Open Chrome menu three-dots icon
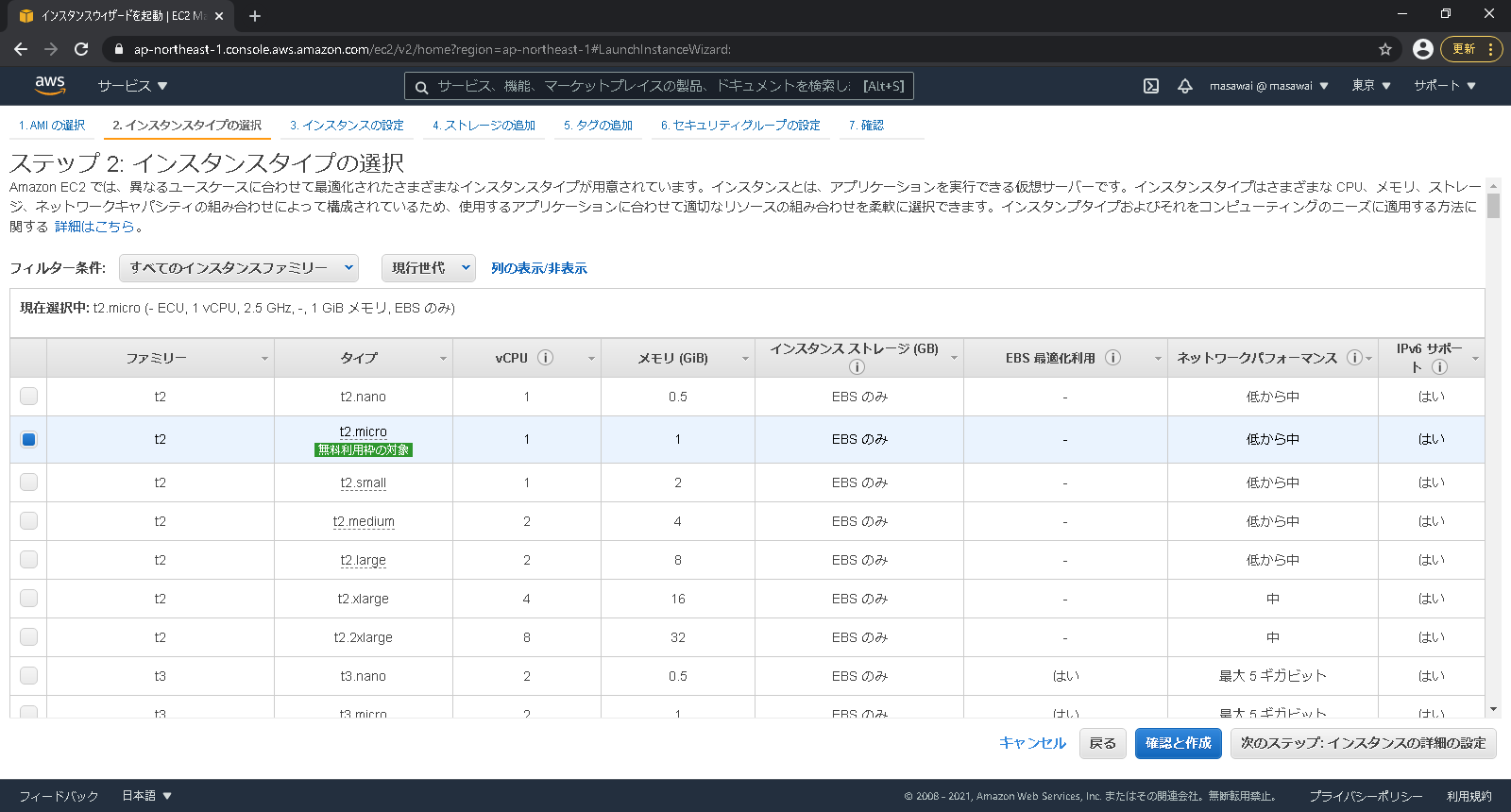Screen dimensions: 1511x812 tap(1490, 49)
